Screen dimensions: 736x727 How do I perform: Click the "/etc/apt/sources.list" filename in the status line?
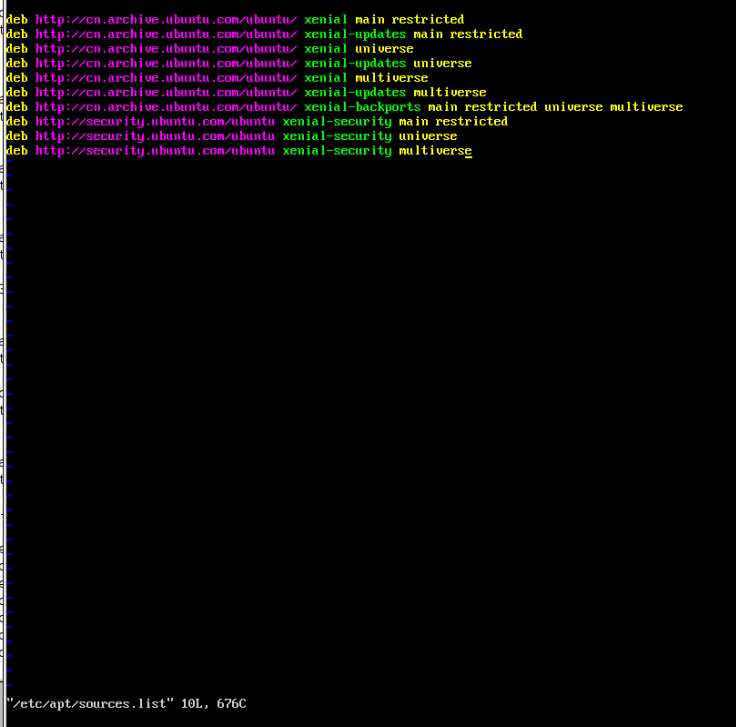tap(90, 704)
